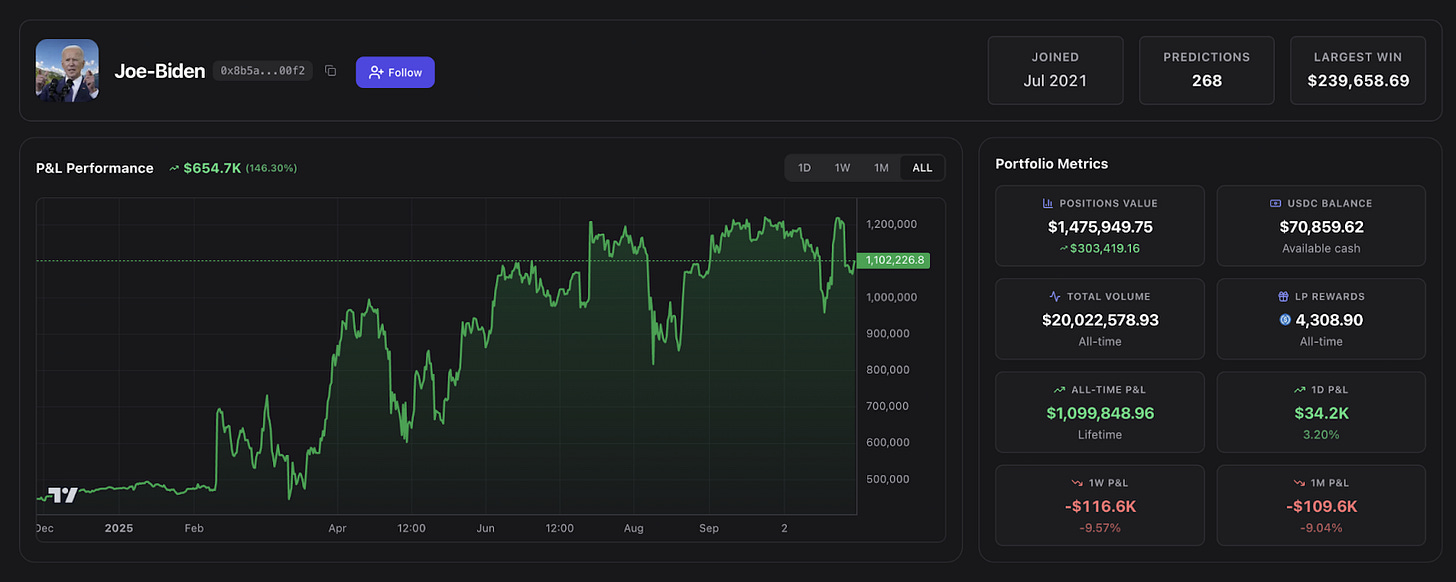Click the $34.2K 1D P&L value
This screenshot has width=1456, height=582.
click(x=1321, y=413)
